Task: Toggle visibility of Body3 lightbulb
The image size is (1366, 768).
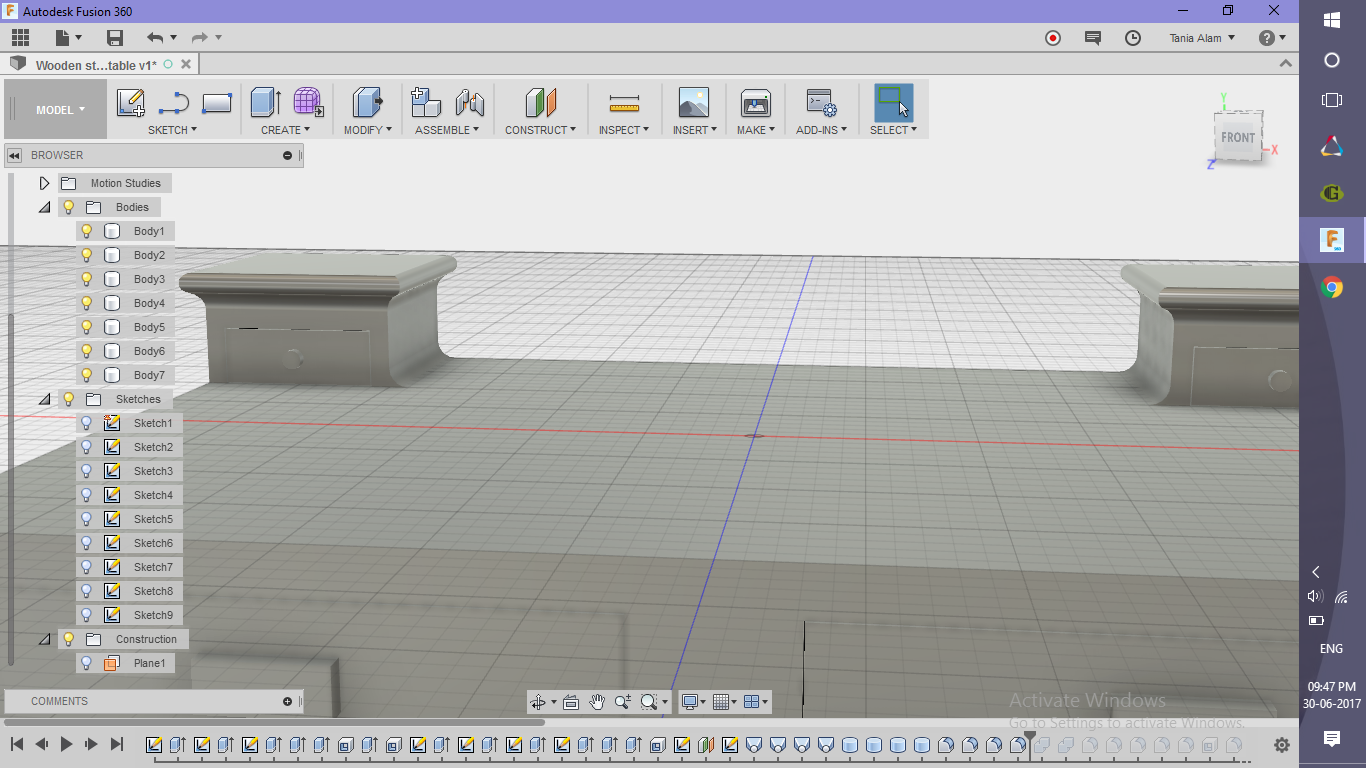Action: [x=87, y=279]
